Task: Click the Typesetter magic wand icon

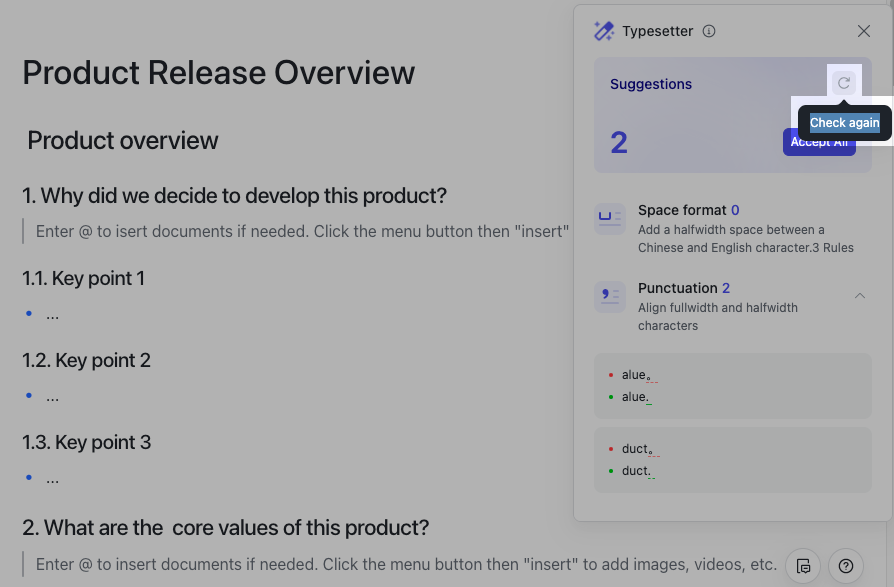Action: 604,31
